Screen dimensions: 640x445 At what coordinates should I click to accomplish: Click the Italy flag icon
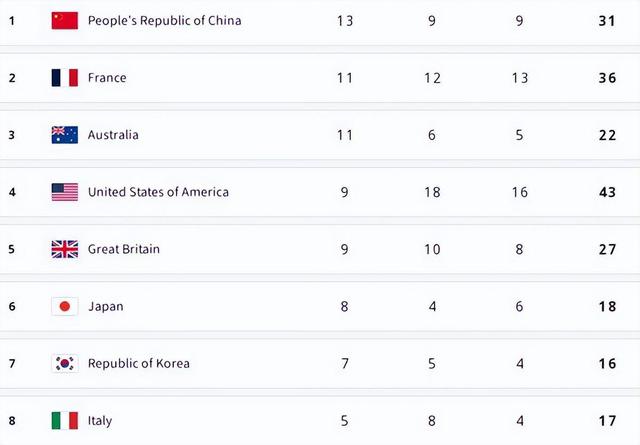(x=64, y=420)
